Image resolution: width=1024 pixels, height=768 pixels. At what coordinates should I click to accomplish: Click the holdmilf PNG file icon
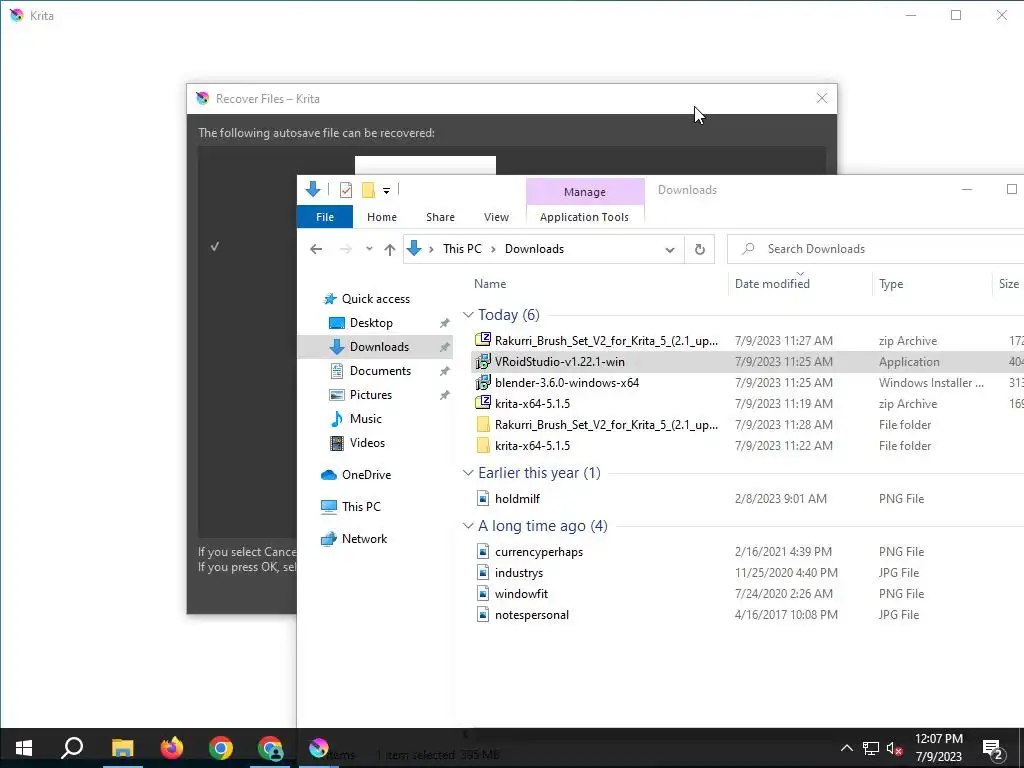click(x=483, y=498)
